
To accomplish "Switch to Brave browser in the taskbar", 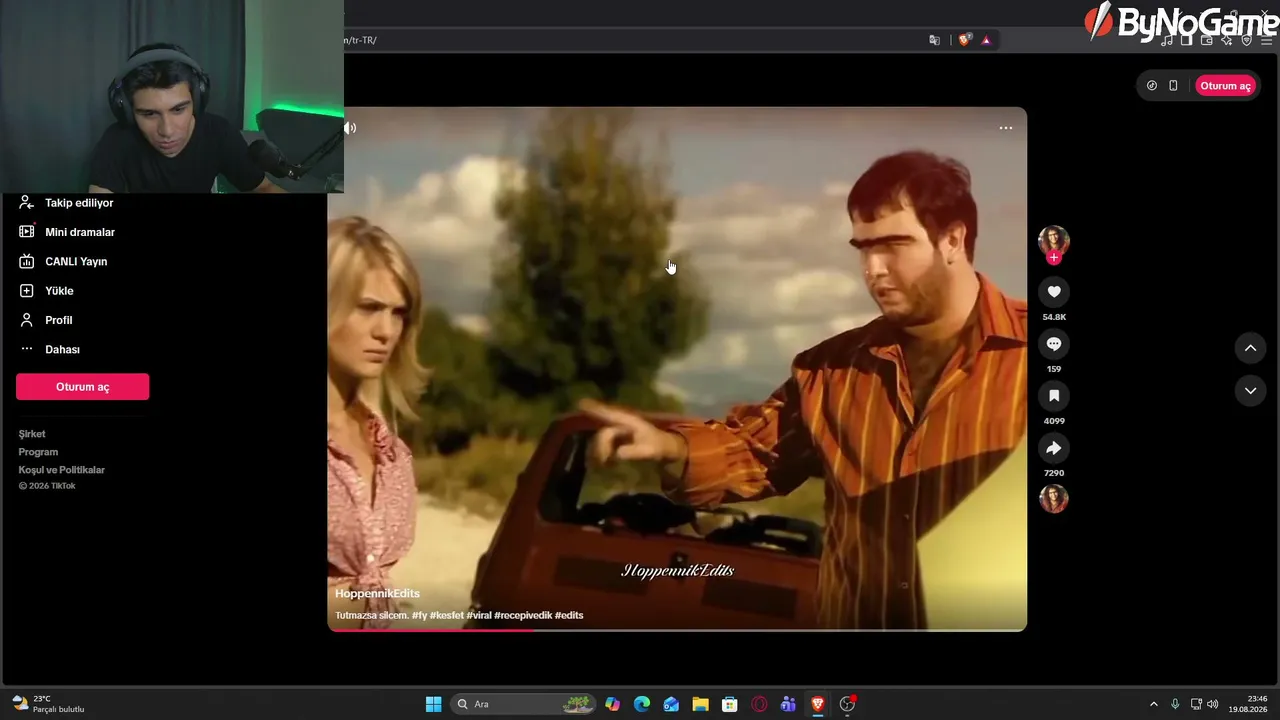I will pyautogui.click(x=817, y=704).
